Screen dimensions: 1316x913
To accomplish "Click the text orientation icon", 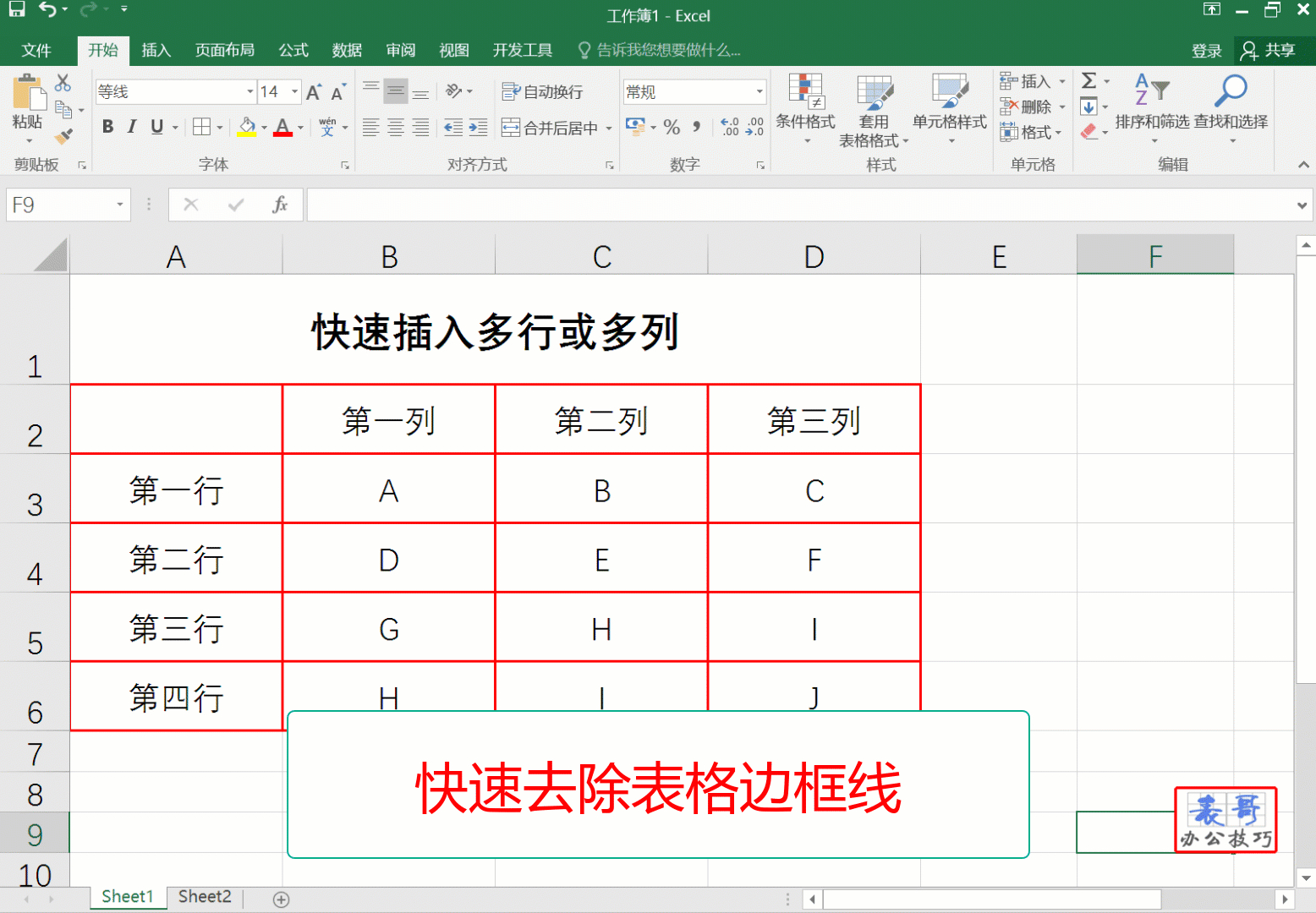I will [454, 91].
